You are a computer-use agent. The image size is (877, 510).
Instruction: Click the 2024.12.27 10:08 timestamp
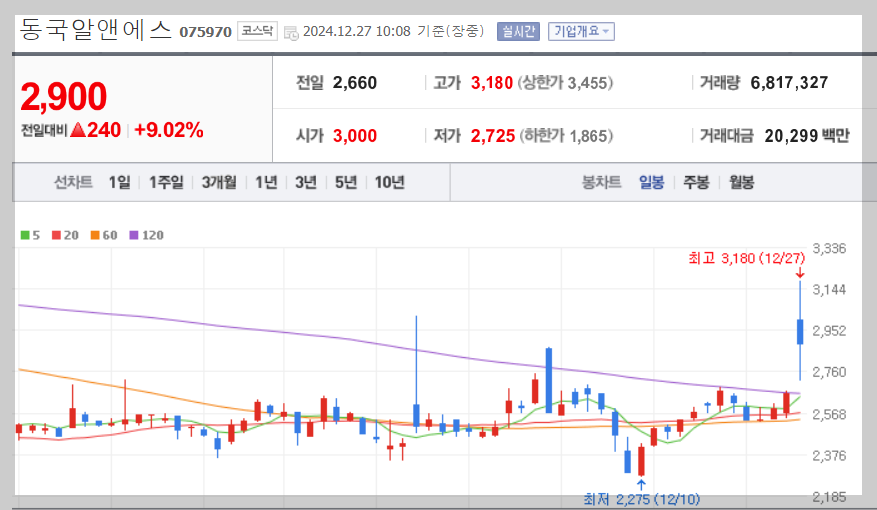point(357,31)
